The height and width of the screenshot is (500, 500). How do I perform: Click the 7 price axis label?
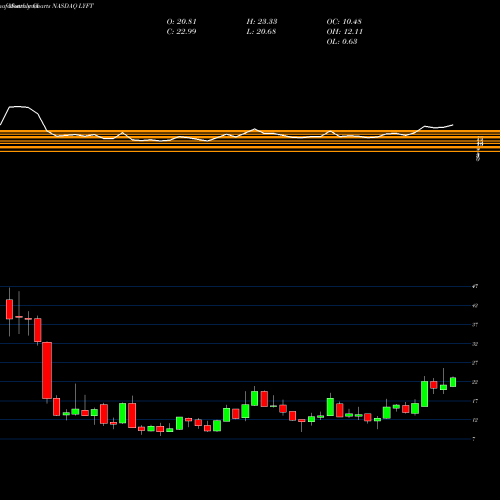click(x=474, y=439)
